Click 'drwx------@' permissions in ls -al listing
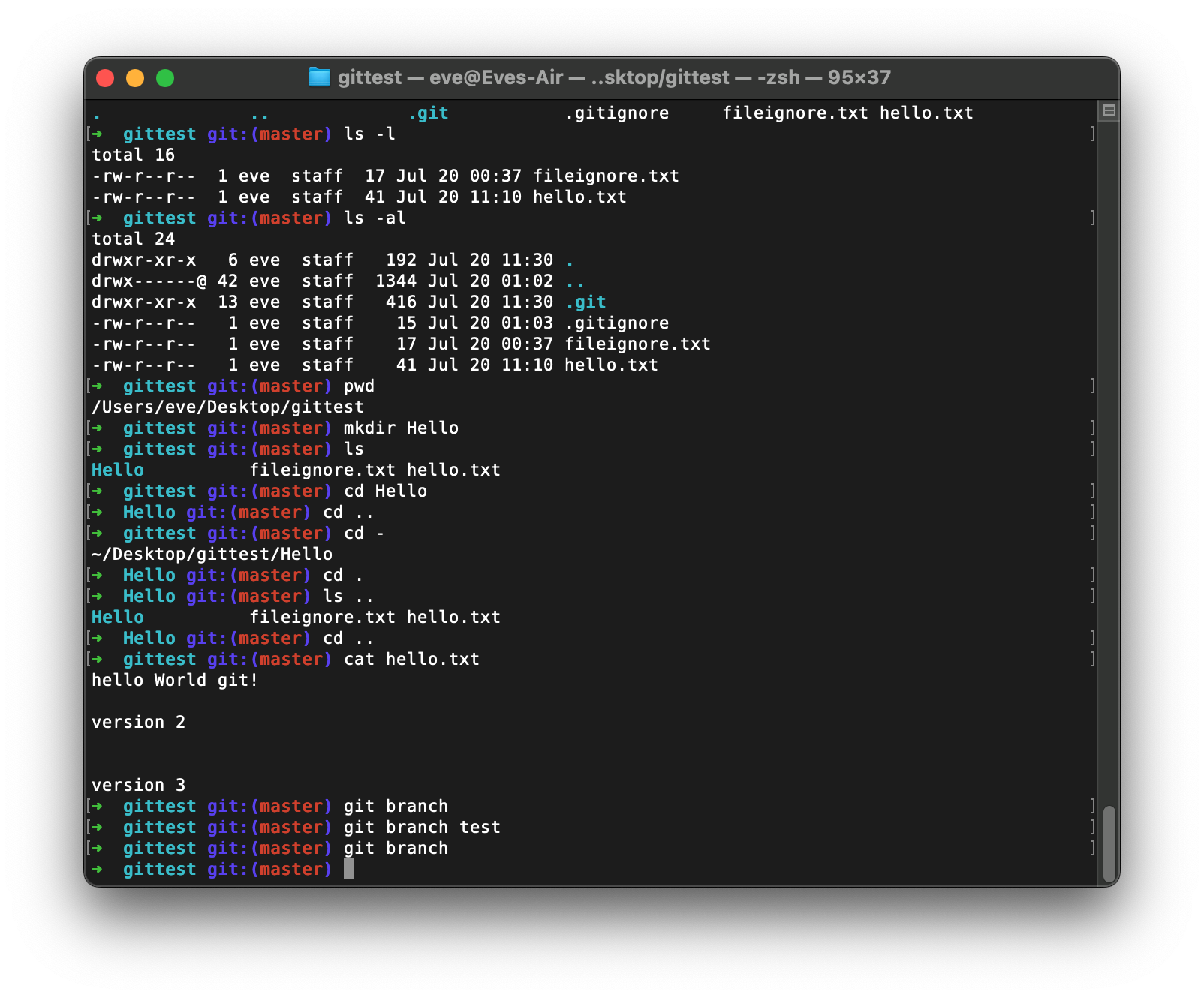1204x998 pixels. tap(149, 281)
